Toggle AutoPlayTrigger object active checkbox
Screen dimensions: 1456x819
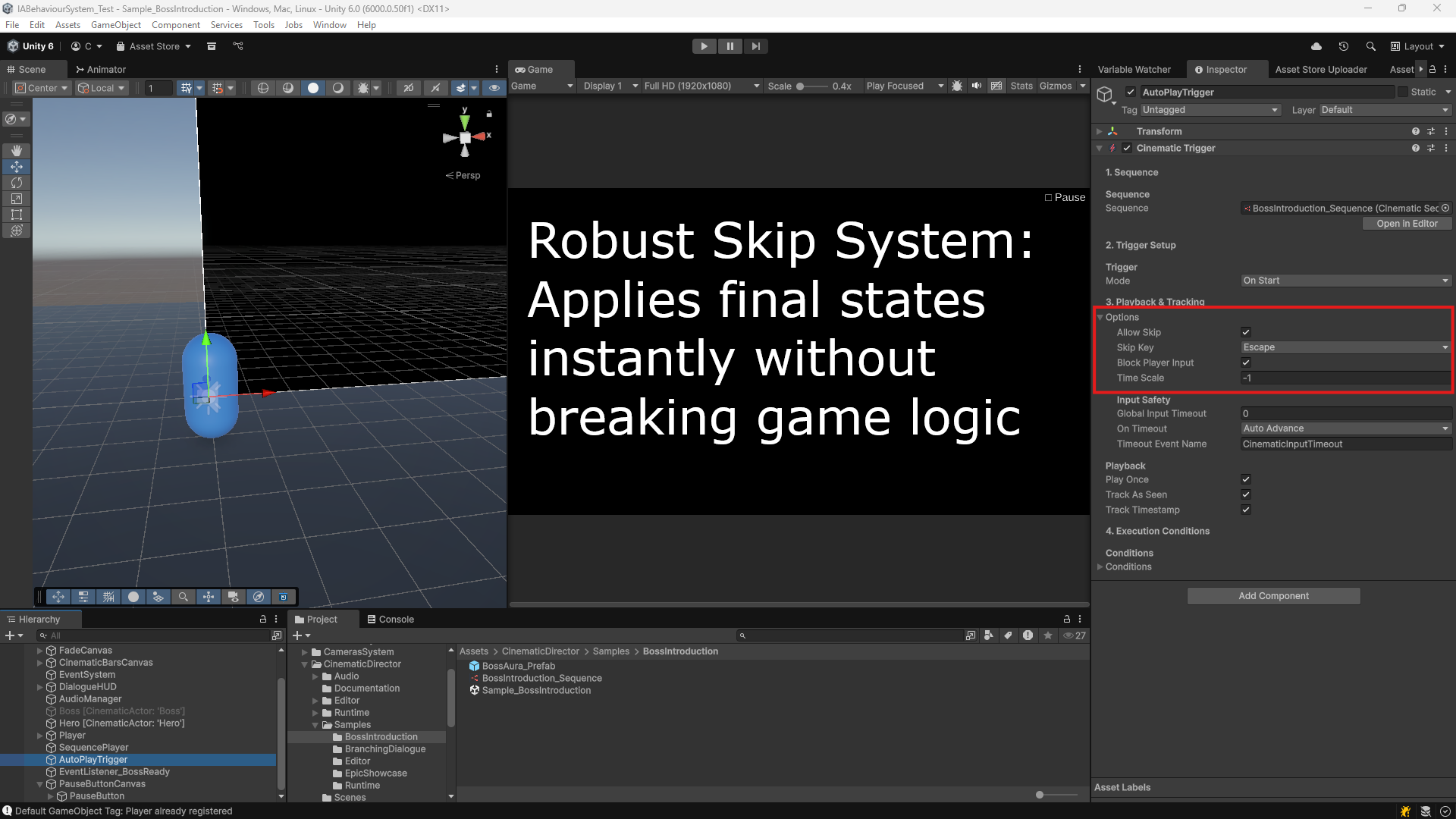1131,92
